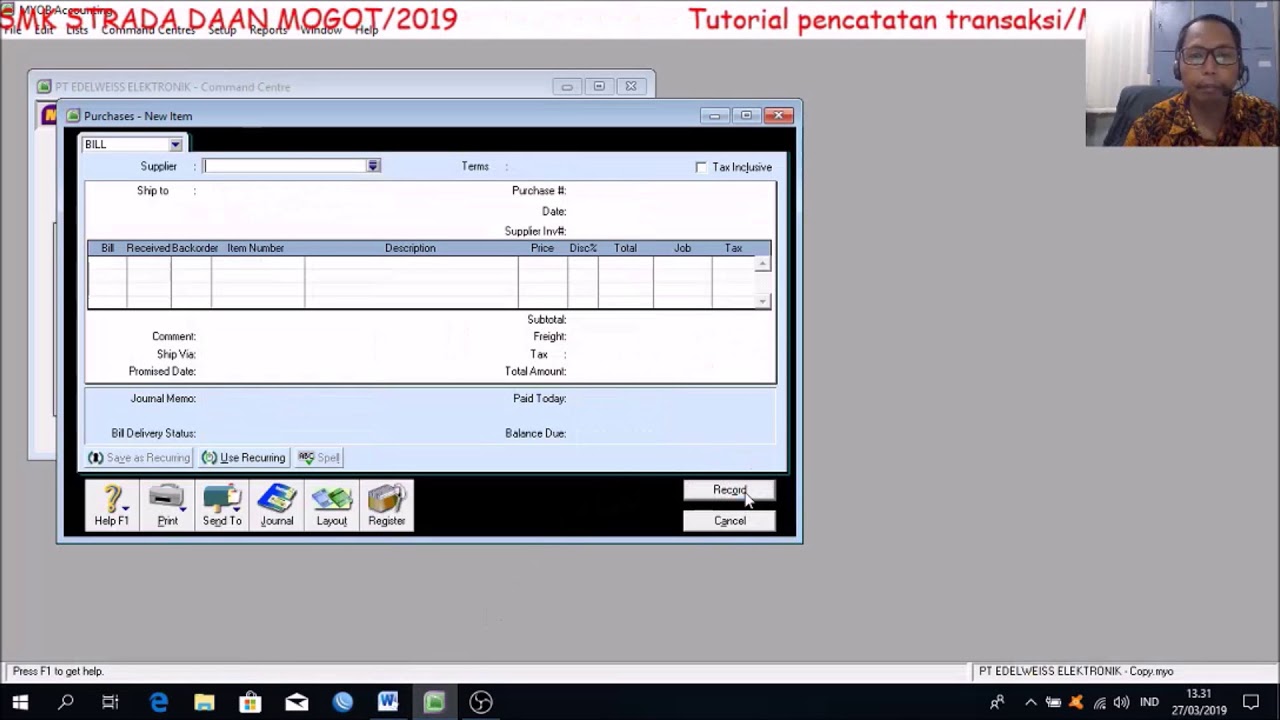The image size is (1280, 720).
Task: Open the Register icon button
Action: (x=387, y=505)
